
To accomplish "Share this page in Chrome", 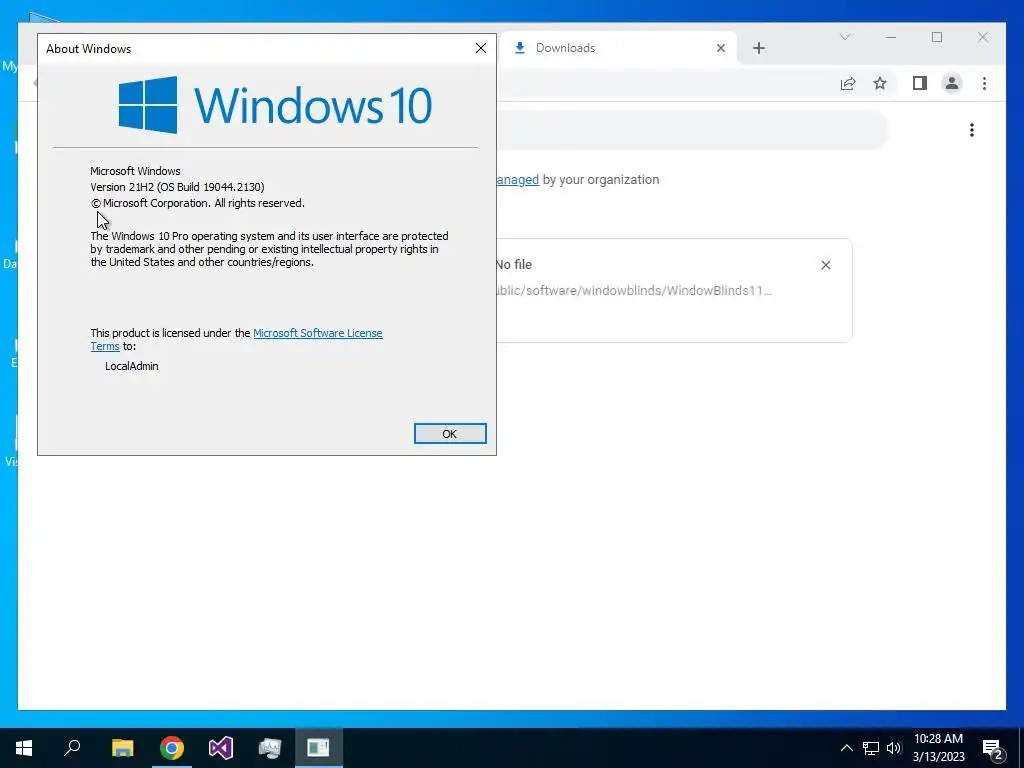I will coord(848,84).
